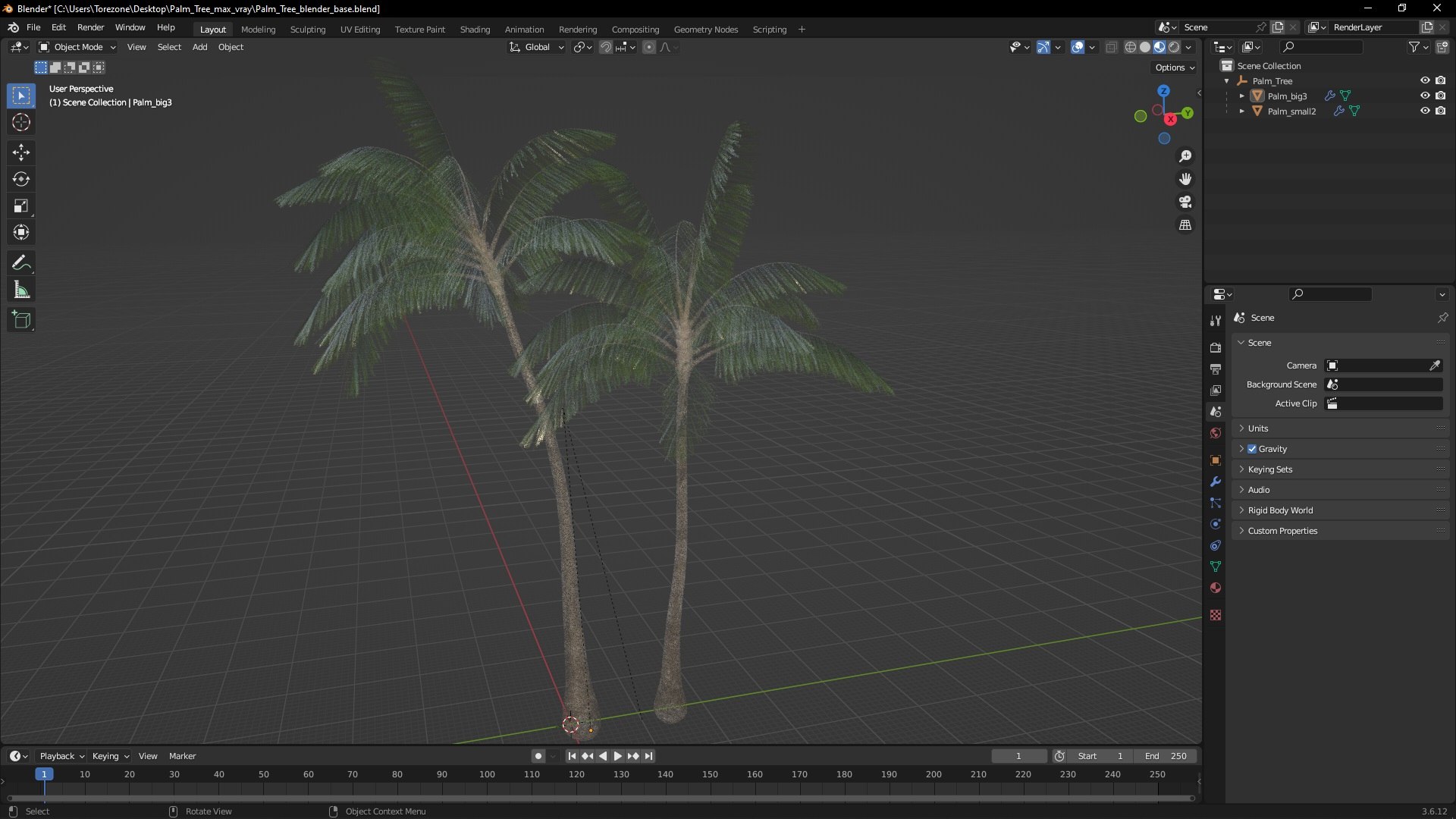
Task: Open the Global orientation dropdown
Action: (536, 47)
